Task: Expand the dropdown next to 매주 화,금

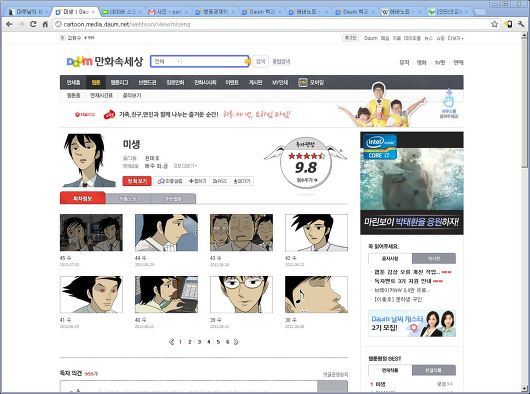Action: point(185,166)
